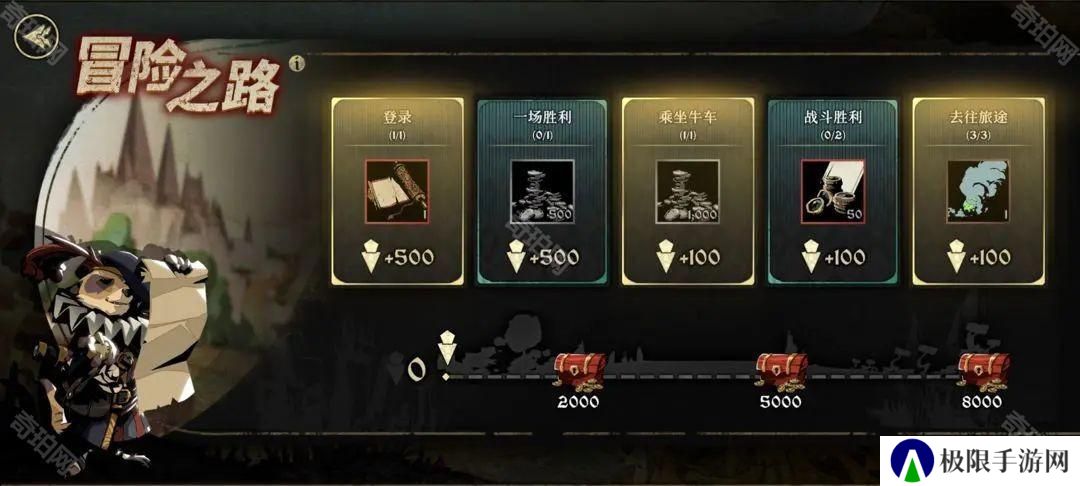Select the 去往旅途 quest card title
Image resolution: width=1080 pixels, height=486 pixels.
point(978,118)
